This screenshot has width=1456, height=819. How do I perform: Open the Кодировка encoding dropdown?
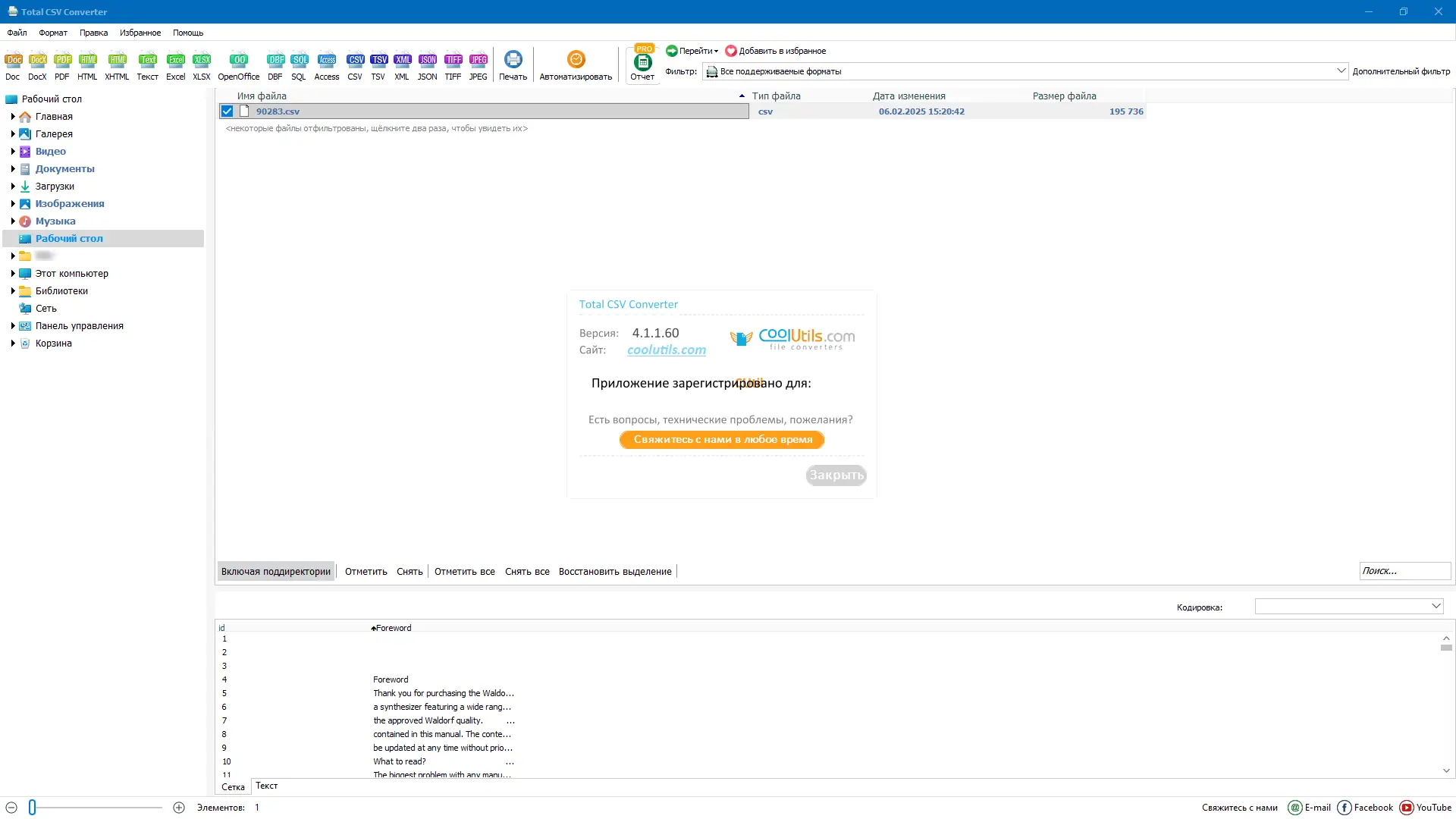point(1435,606)
